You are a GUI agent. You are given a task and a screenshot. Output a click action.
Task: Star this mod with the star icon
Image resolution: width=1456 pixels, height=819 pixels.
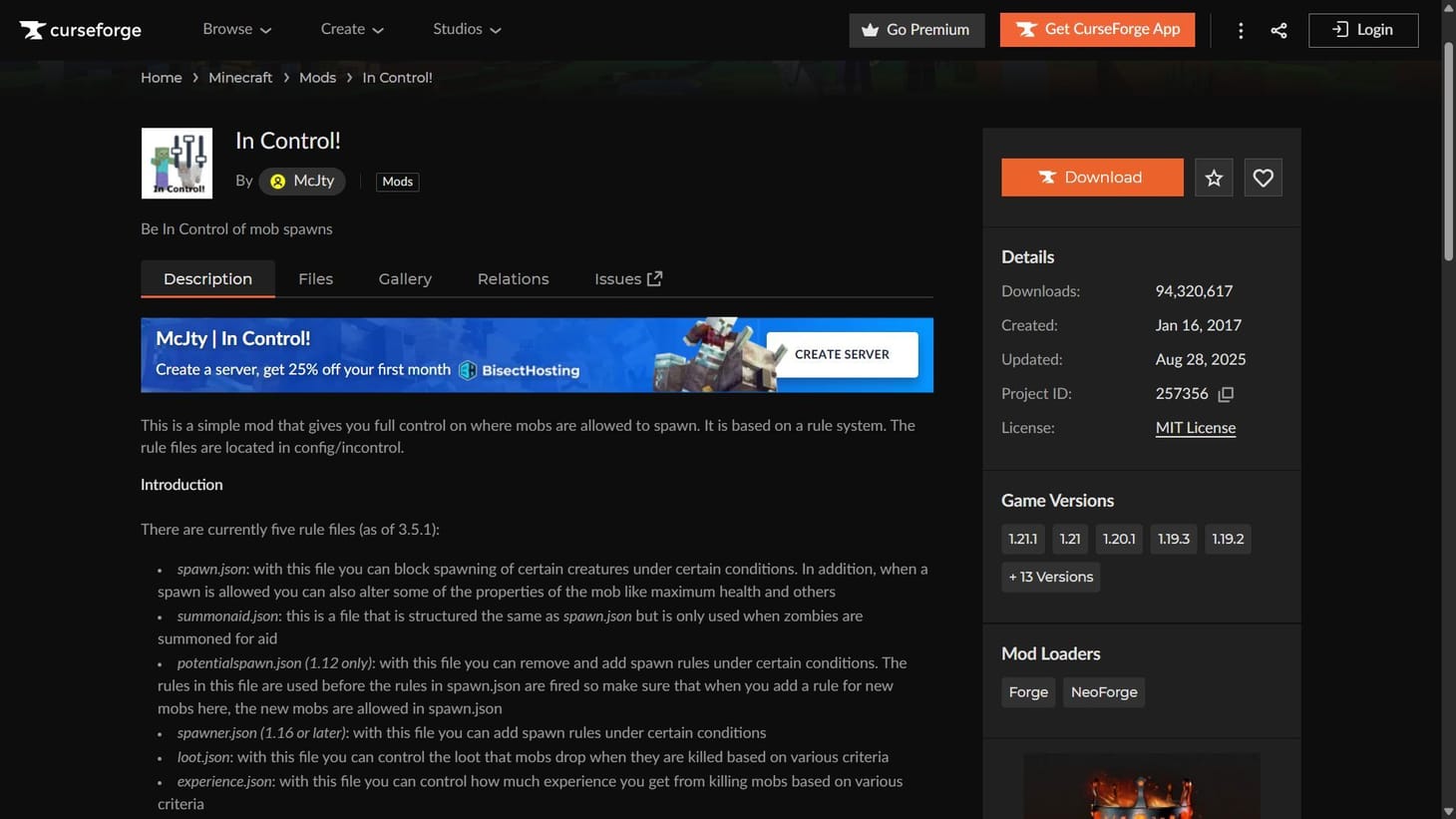[x=1214, y=178]
